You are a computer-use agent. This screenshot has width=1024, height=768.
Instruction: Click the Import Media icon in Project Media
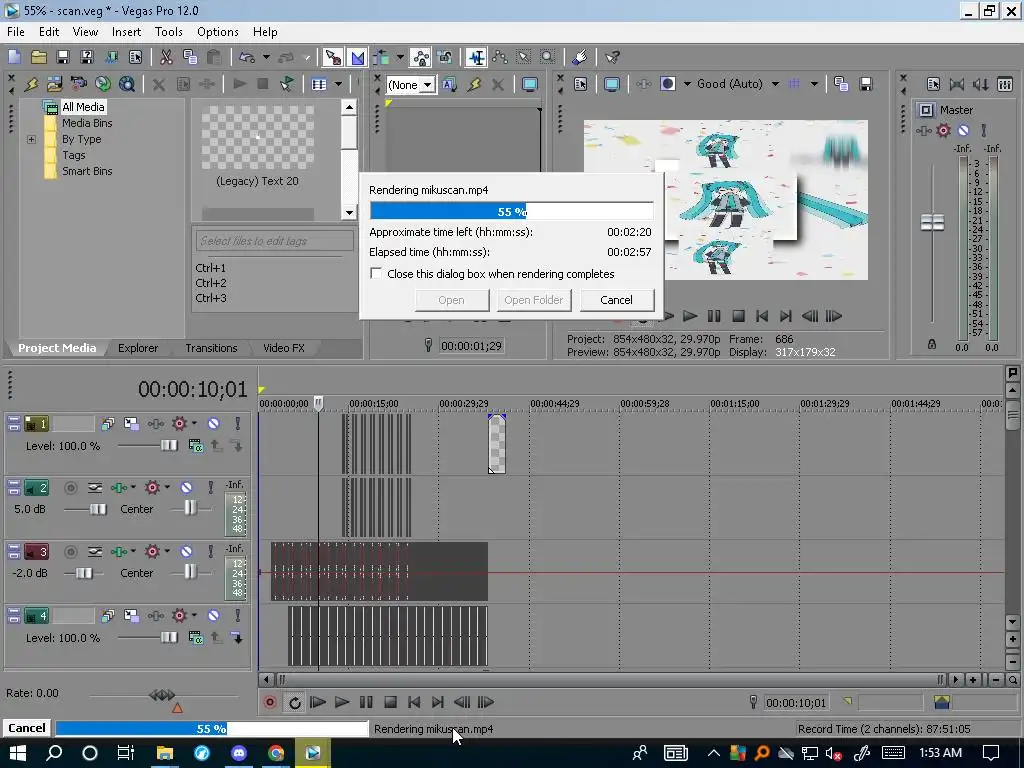point(55,84)
